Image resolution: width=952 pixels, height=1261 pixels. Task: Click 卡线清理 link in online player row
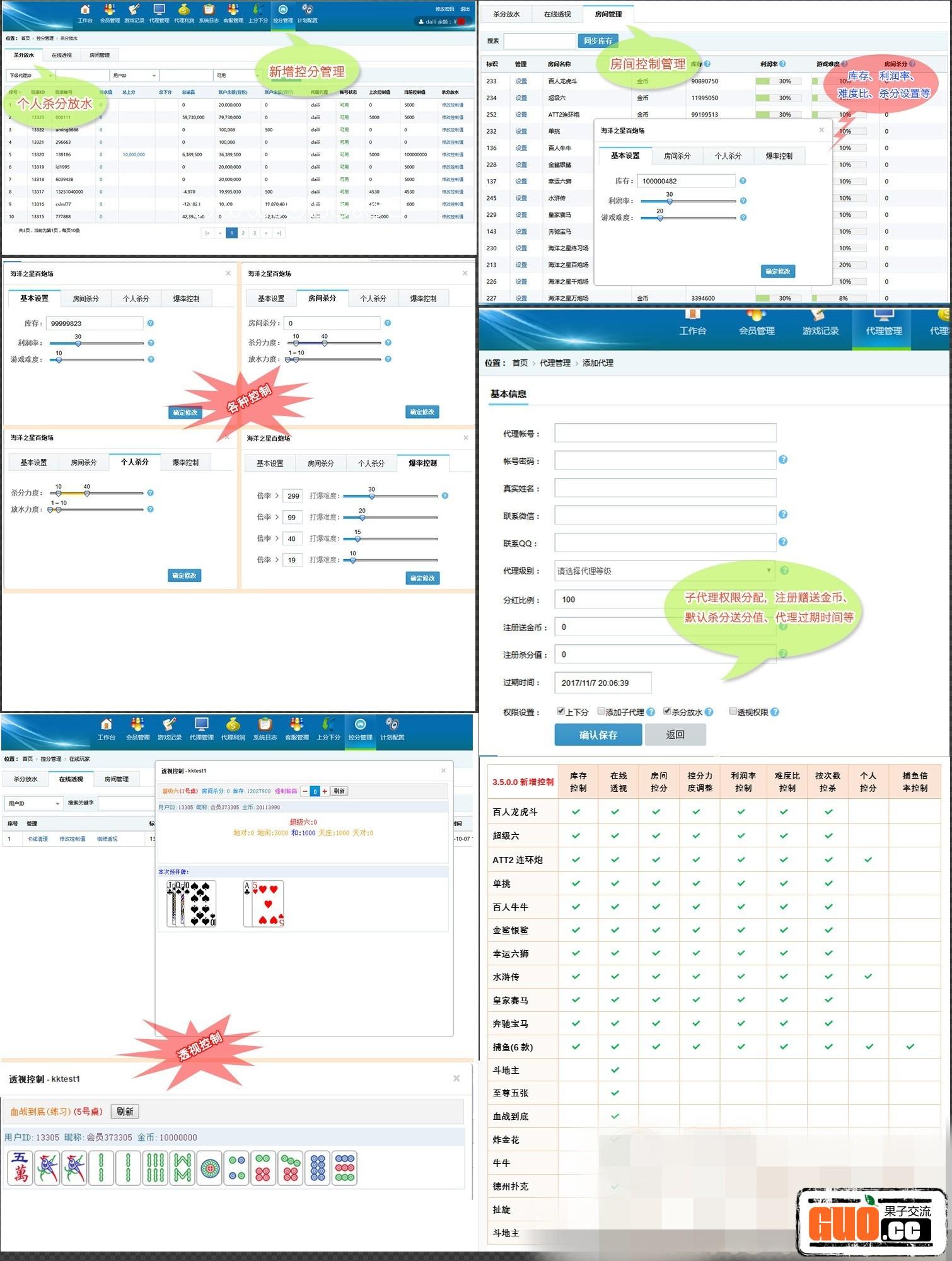[37, 839]
